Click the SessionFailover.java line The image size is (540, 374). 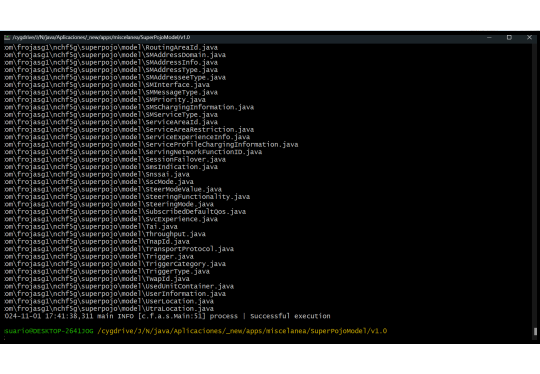point(115,159)
